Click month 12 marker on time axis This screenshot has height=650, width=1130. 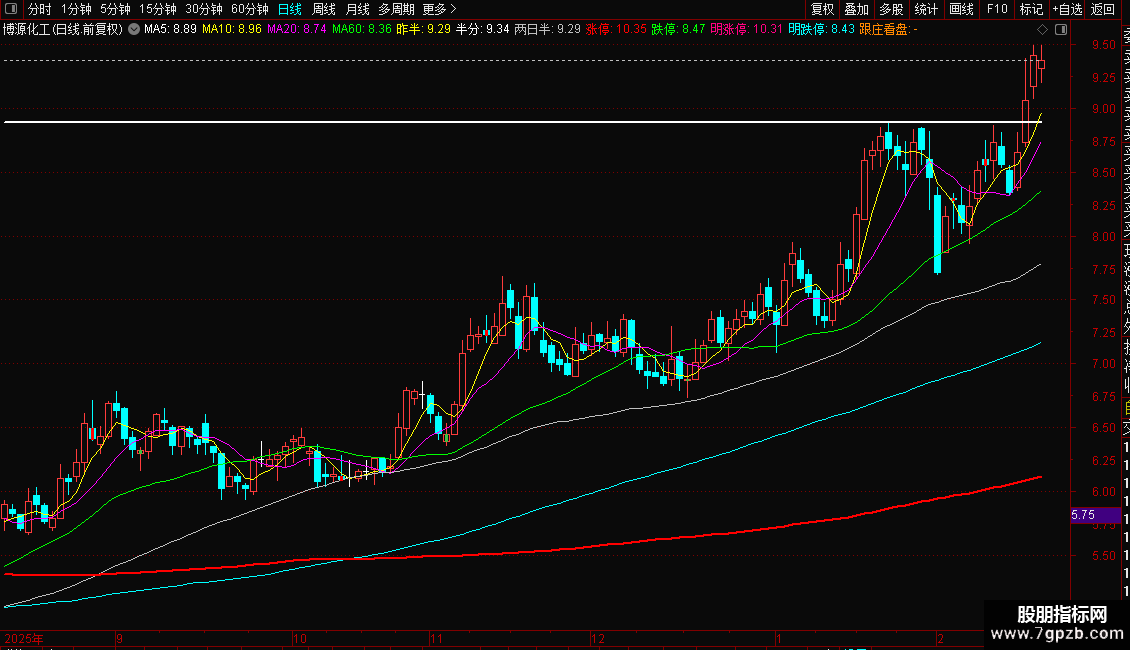point(597,638)
